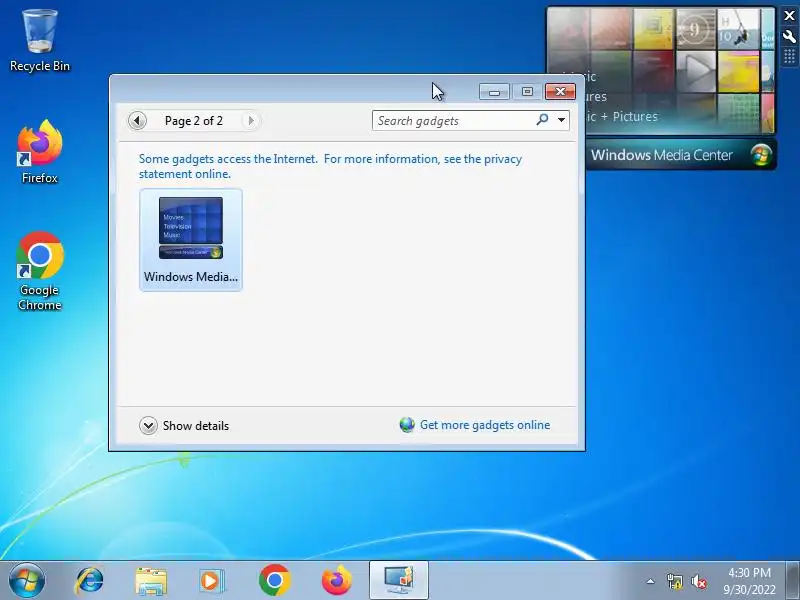The width and height of the screenshot is (800, 600).
Task: Select the Firefox desktop shortcut
Action: (39, 152)
